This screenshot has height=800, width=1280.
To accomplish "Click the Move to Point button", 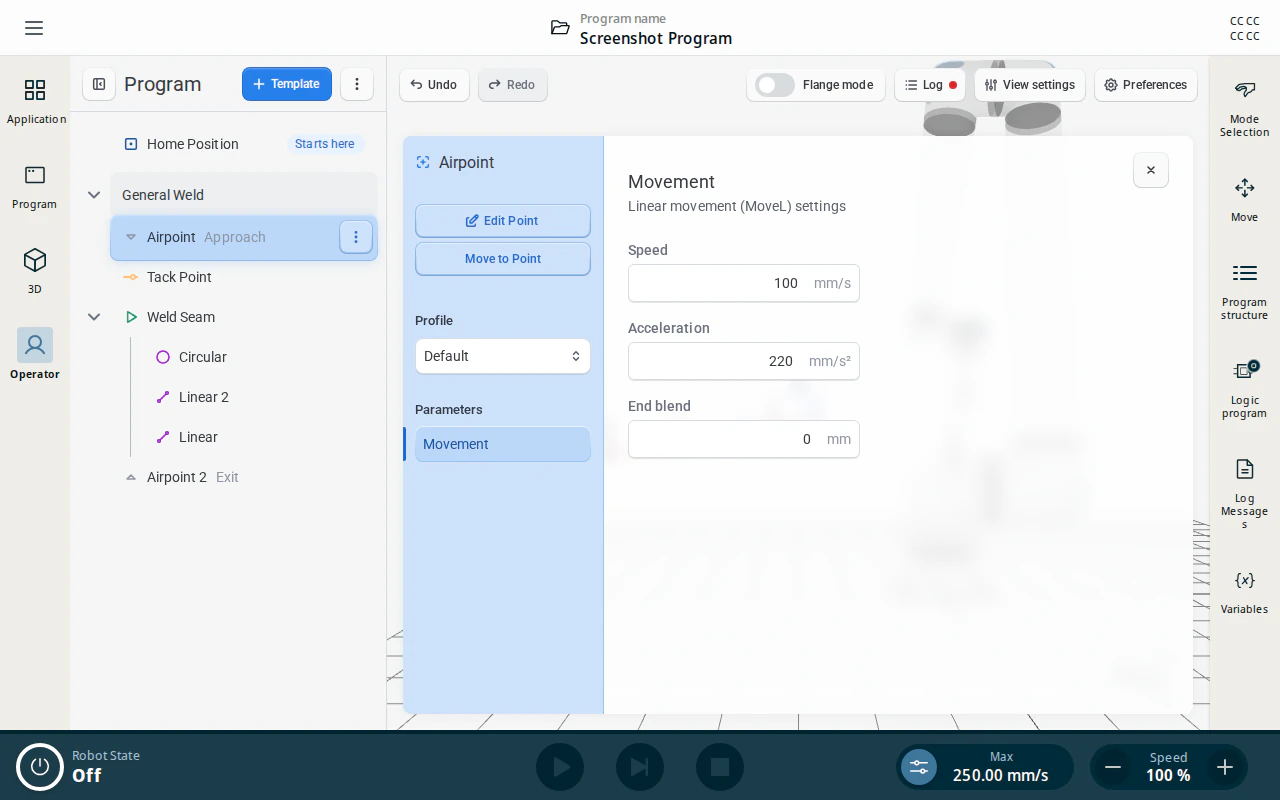I will (x=503, y=259).
